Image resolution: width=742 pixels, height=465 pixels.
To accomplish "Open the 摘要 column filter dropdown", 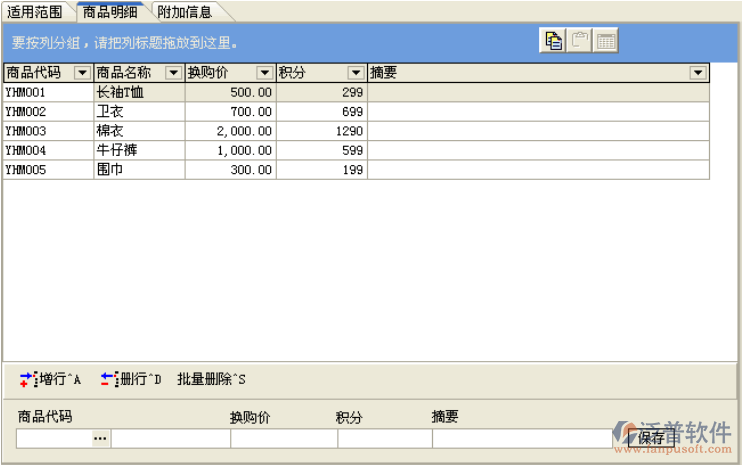I will point(697,73).
